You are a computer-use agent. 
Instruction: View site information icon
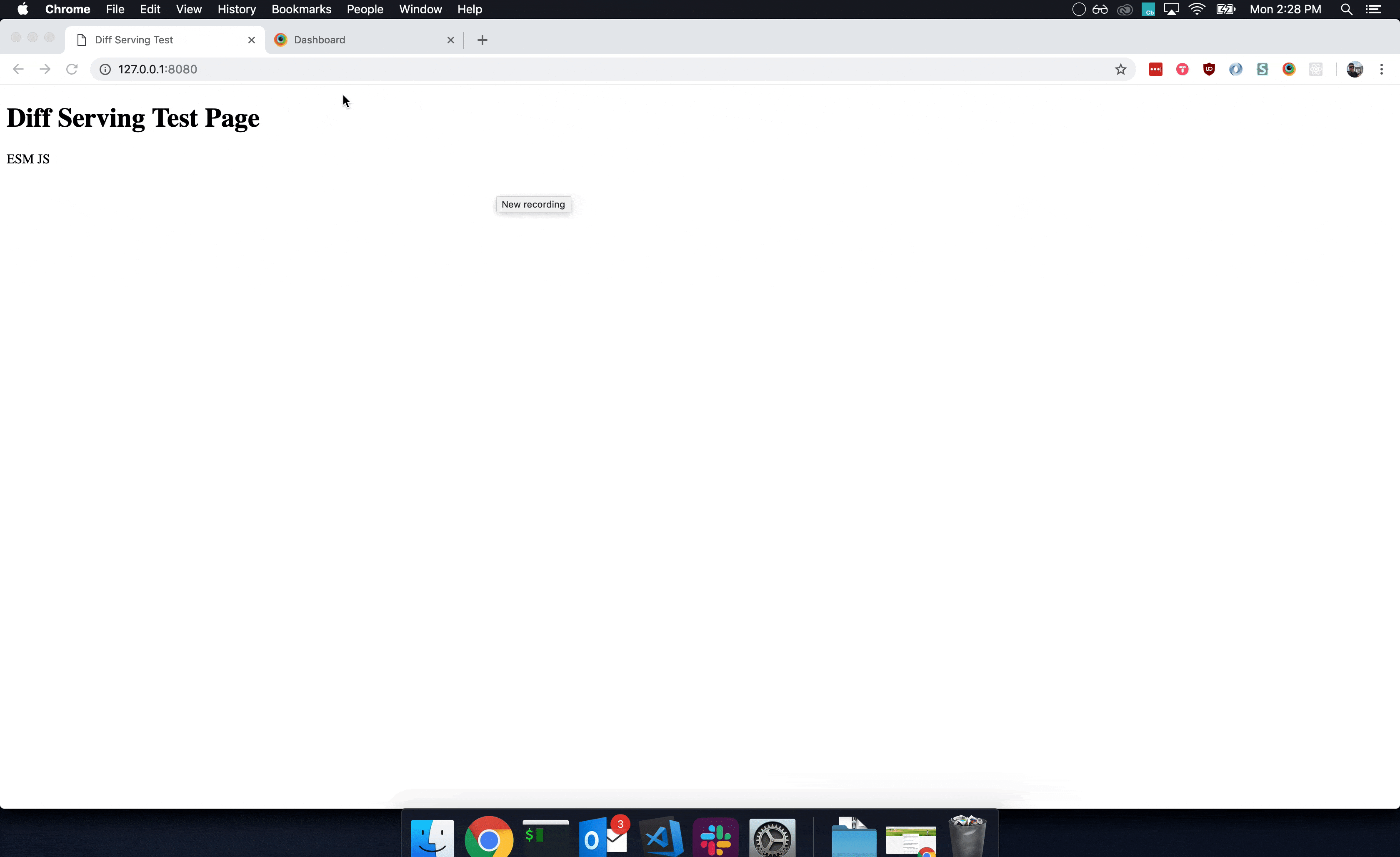click(x=105, y=69)
